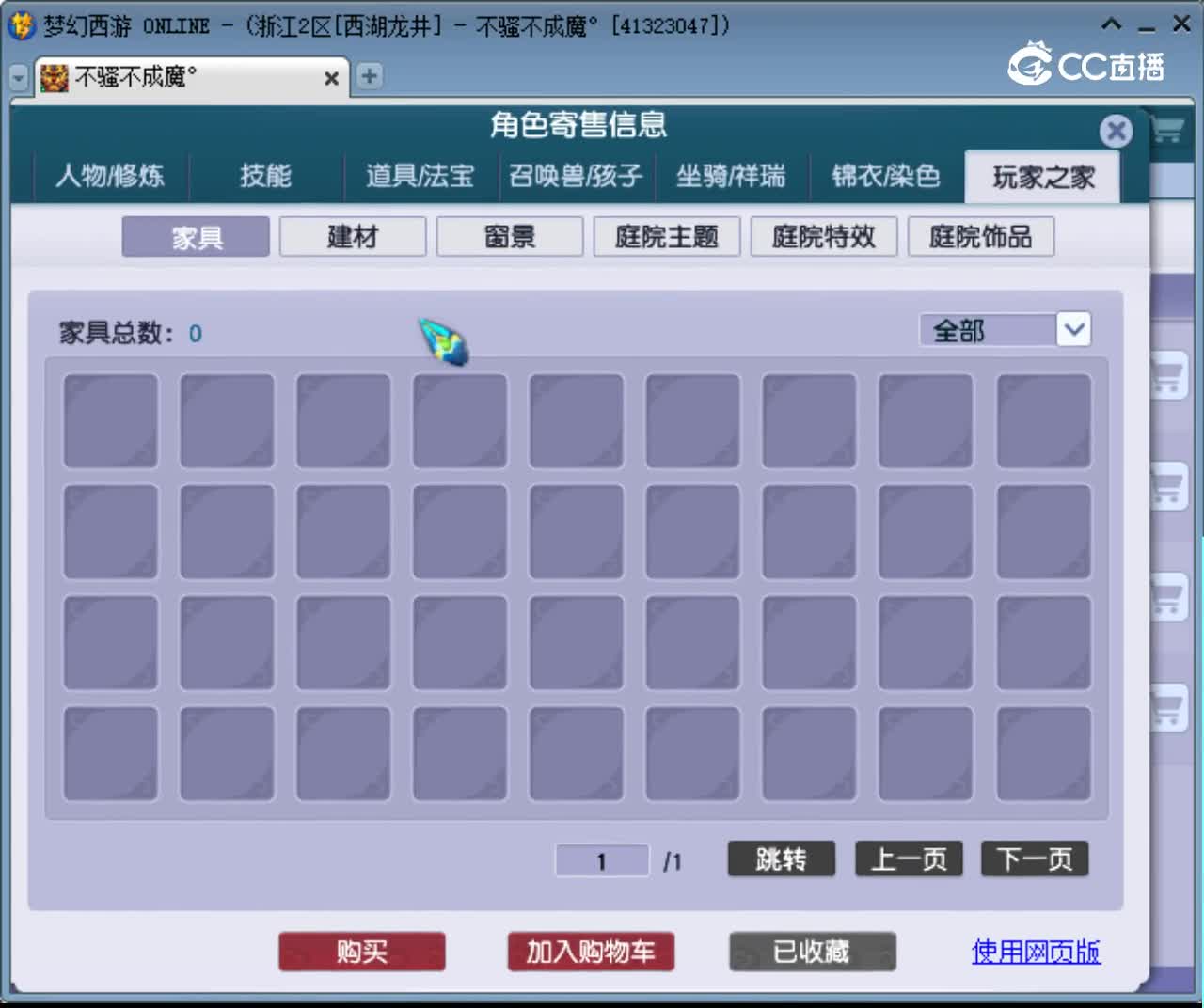Open the 使用网页版 link
The width and height of the screenshot is (1204, 1008).
point(1036,952)
